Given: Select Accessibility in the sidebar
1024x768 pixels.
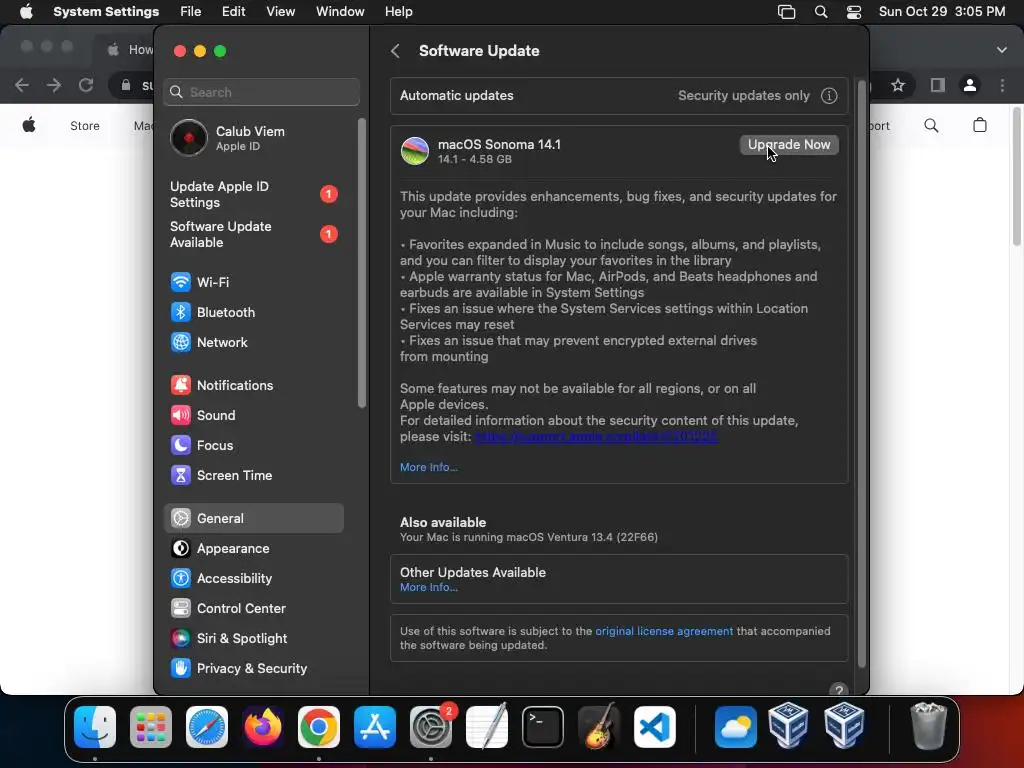Looking at the screenshot, I should tap(253, 579).
